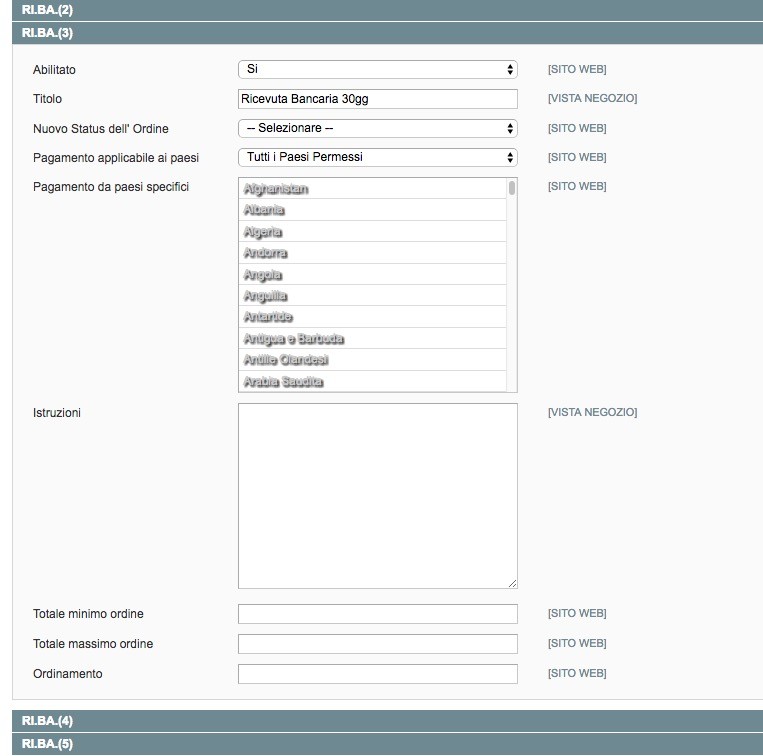Expand the RI.BA.(2) section header
The height and width of the screenshot is (756, 763).
[387, 10]
